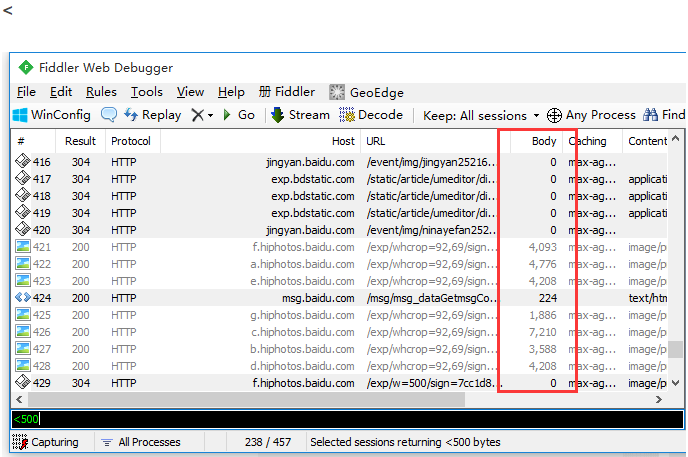688x457 pixels.
Task: Select host g.hiphotos.baidu.com
Action: 302,315
